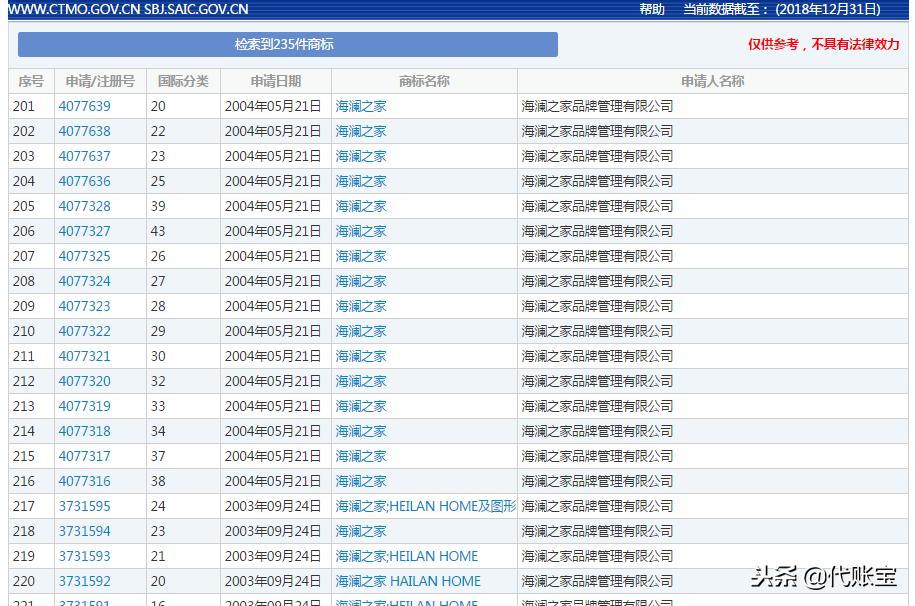Click the 申请人名称 column header
915x606 pixels.
coord(712,81)
